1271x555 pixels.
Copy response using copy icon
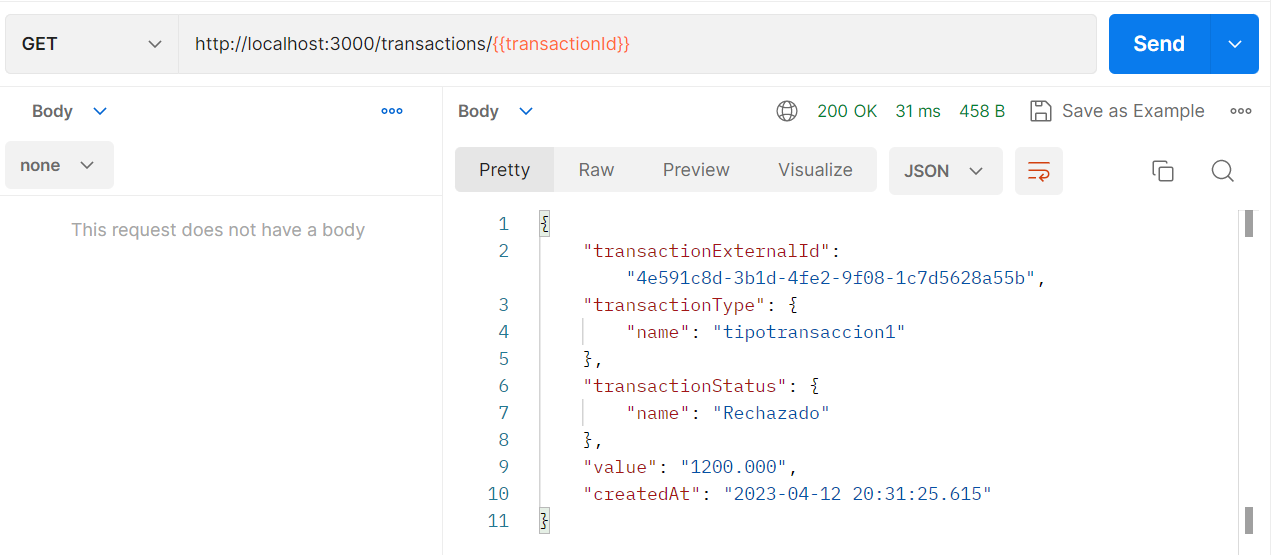click(x=1162, y=171)
